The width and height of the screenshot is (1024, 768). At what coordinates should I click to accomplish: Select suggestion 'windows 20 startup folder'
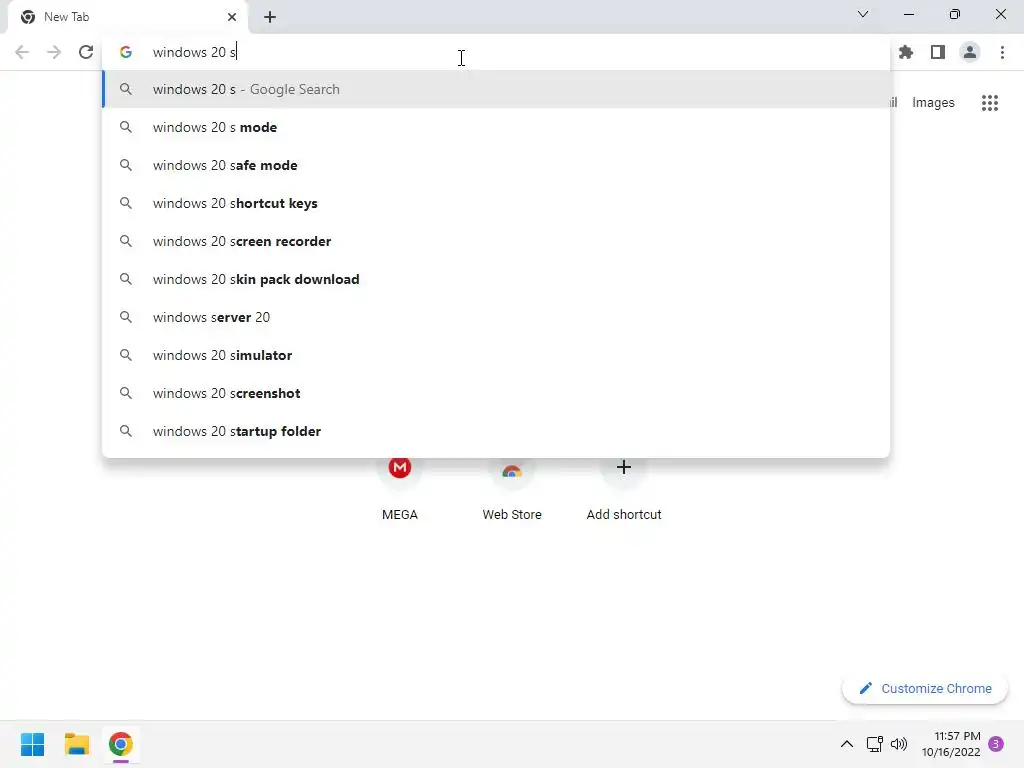coord(496,431)
